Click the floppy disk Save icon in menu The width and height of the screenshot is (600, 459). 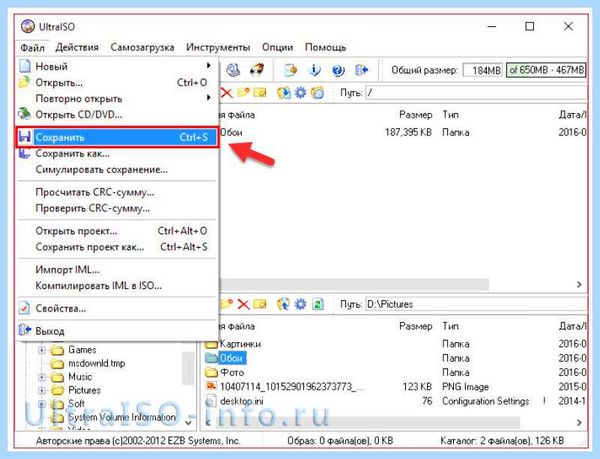pos(25,137)
